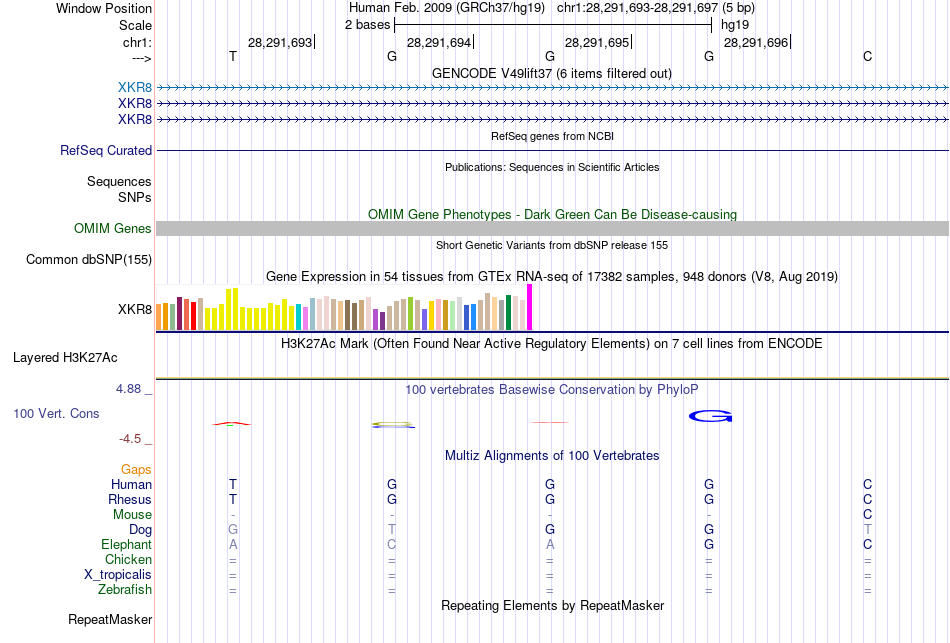Click the XKR8 label beside the GTEx bar chart
This screenshot has height=643, width=950.
click(x=135, y=309)
